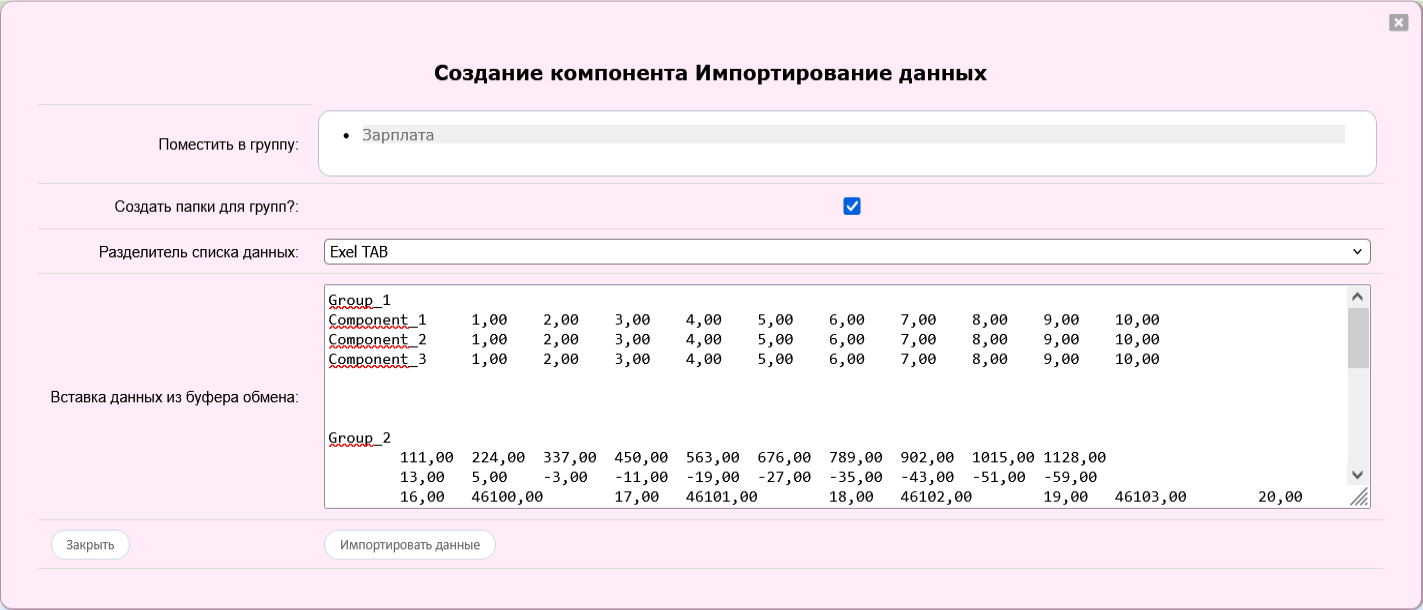Click the Закрыть button
This screenshot has width=1423, height=610.
(90, 545)
